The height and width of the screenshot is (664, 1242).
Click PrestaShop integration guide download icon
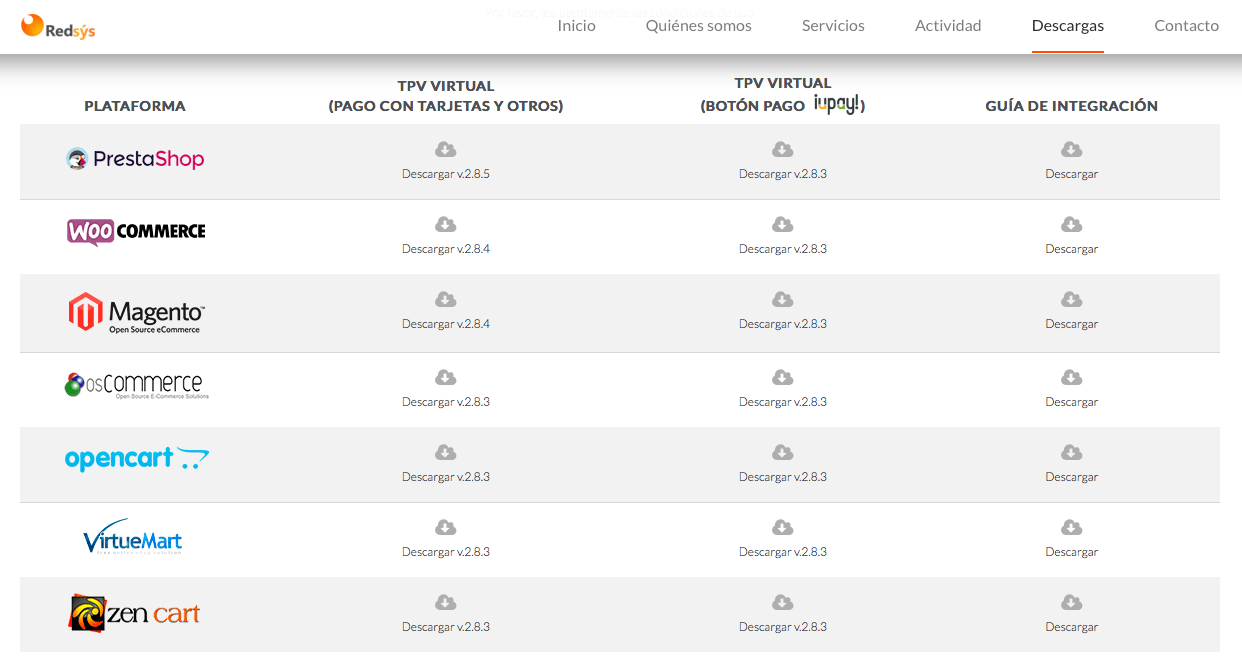(x=1071, y=150)
